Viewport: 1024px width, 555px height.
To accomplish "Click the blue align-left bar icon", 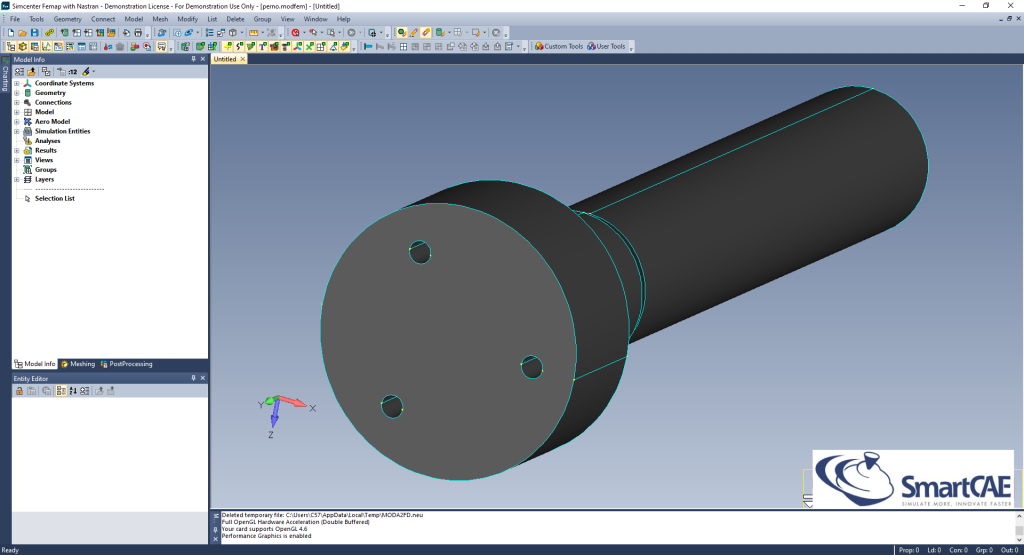I will (x=368, y=46).
